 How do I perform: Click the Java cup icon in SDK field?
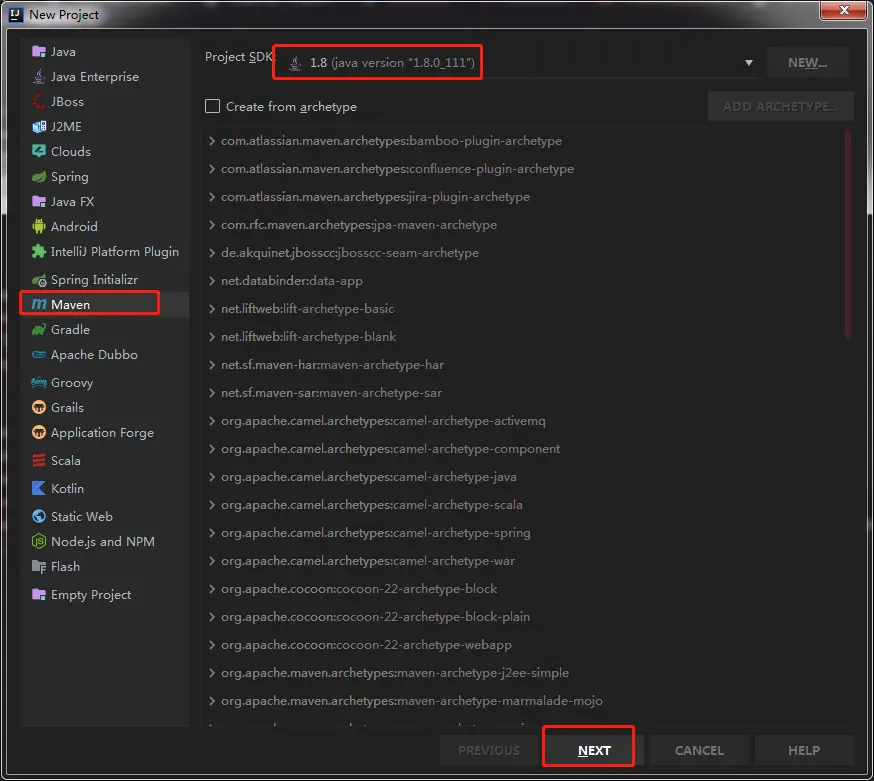(295, 63)
